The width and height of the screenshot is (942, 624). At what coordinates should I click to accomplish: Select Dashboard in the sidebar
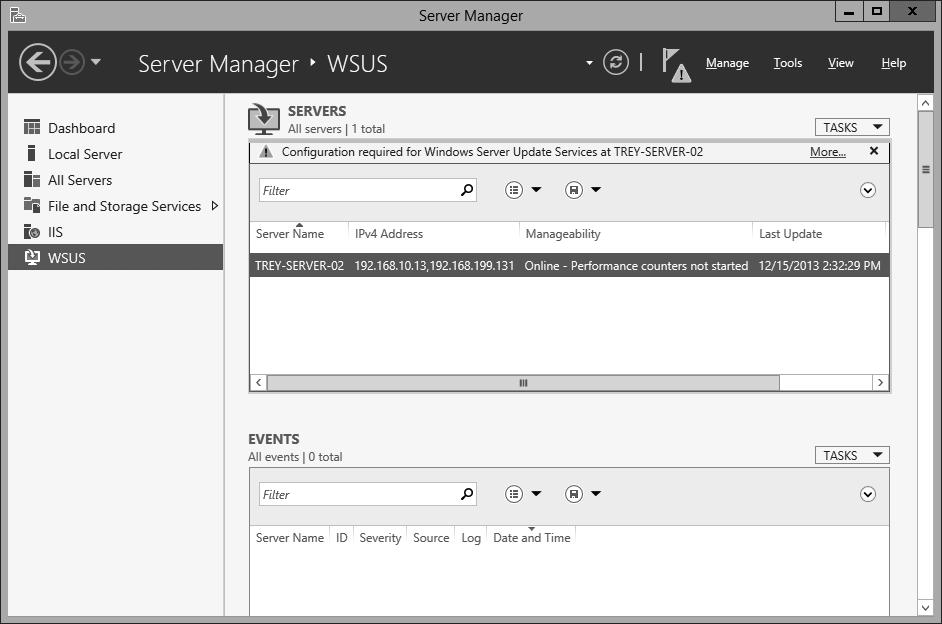click(115, 128)
